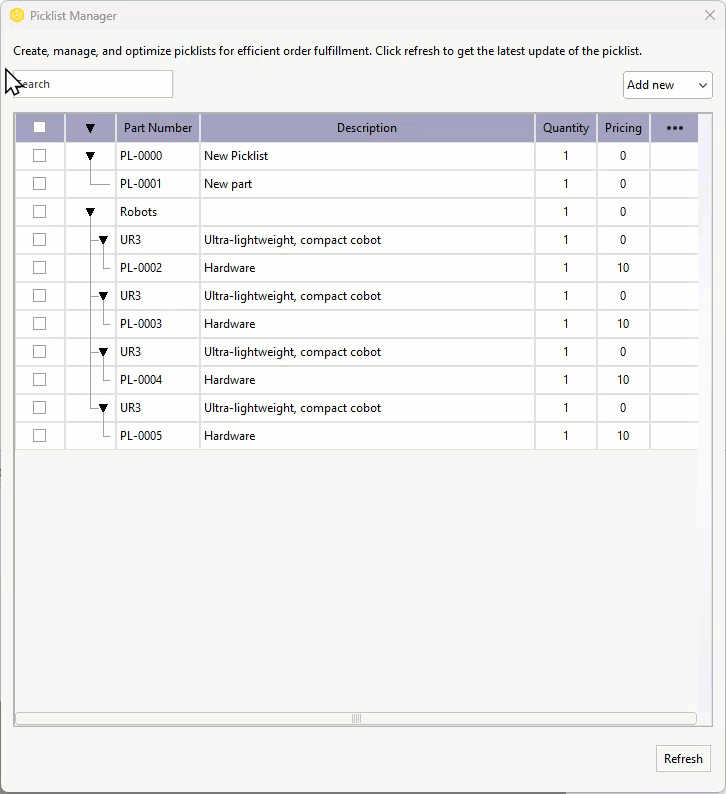
Task: Select the PL-0004 cell
Action: (158, 379)
